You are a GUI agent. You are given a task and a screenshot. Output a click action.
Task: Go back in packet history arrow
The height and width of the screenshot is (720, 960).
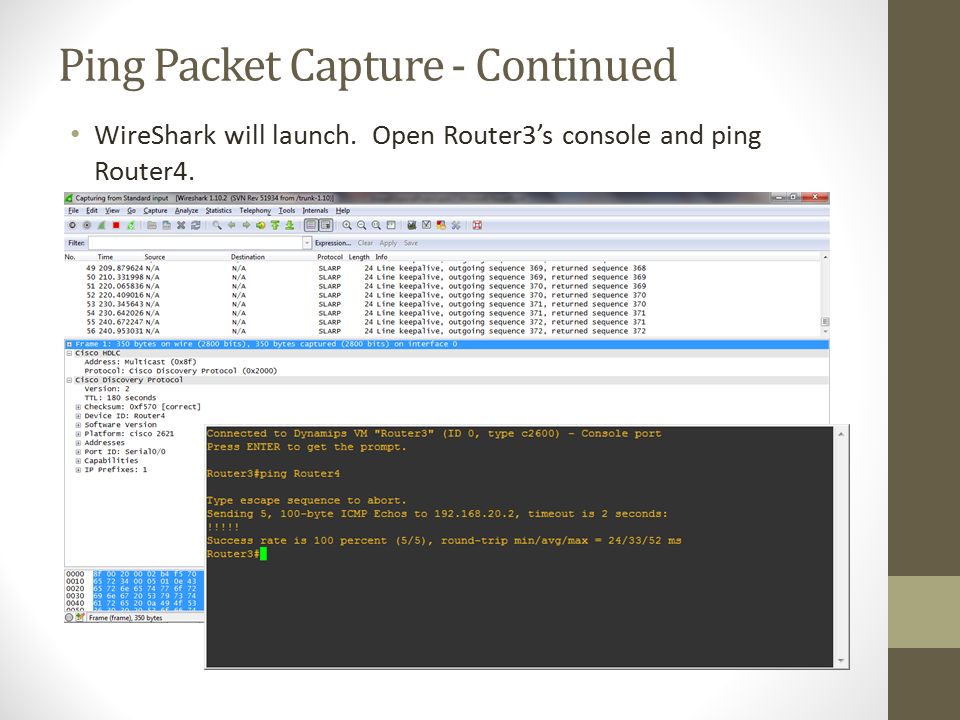click(231, 225)
